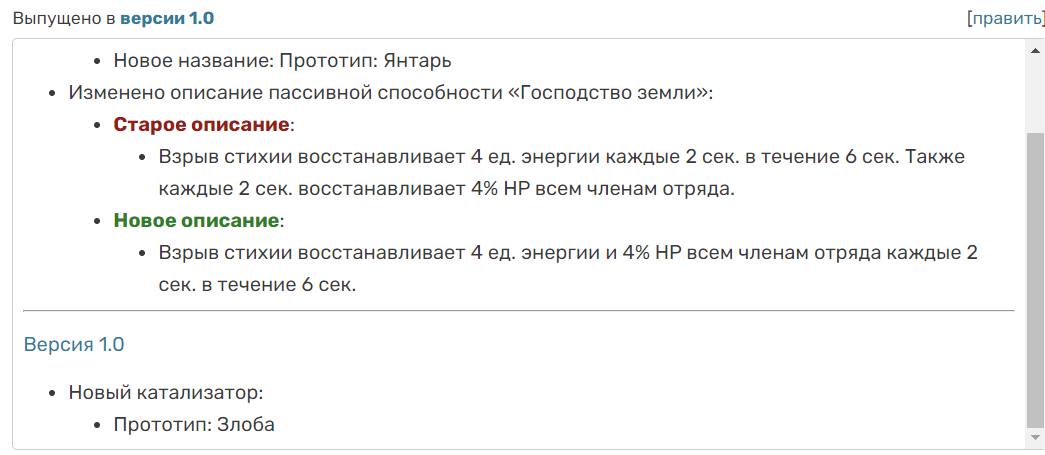Click the scrollbar down arrow

tap(1035, 439)
